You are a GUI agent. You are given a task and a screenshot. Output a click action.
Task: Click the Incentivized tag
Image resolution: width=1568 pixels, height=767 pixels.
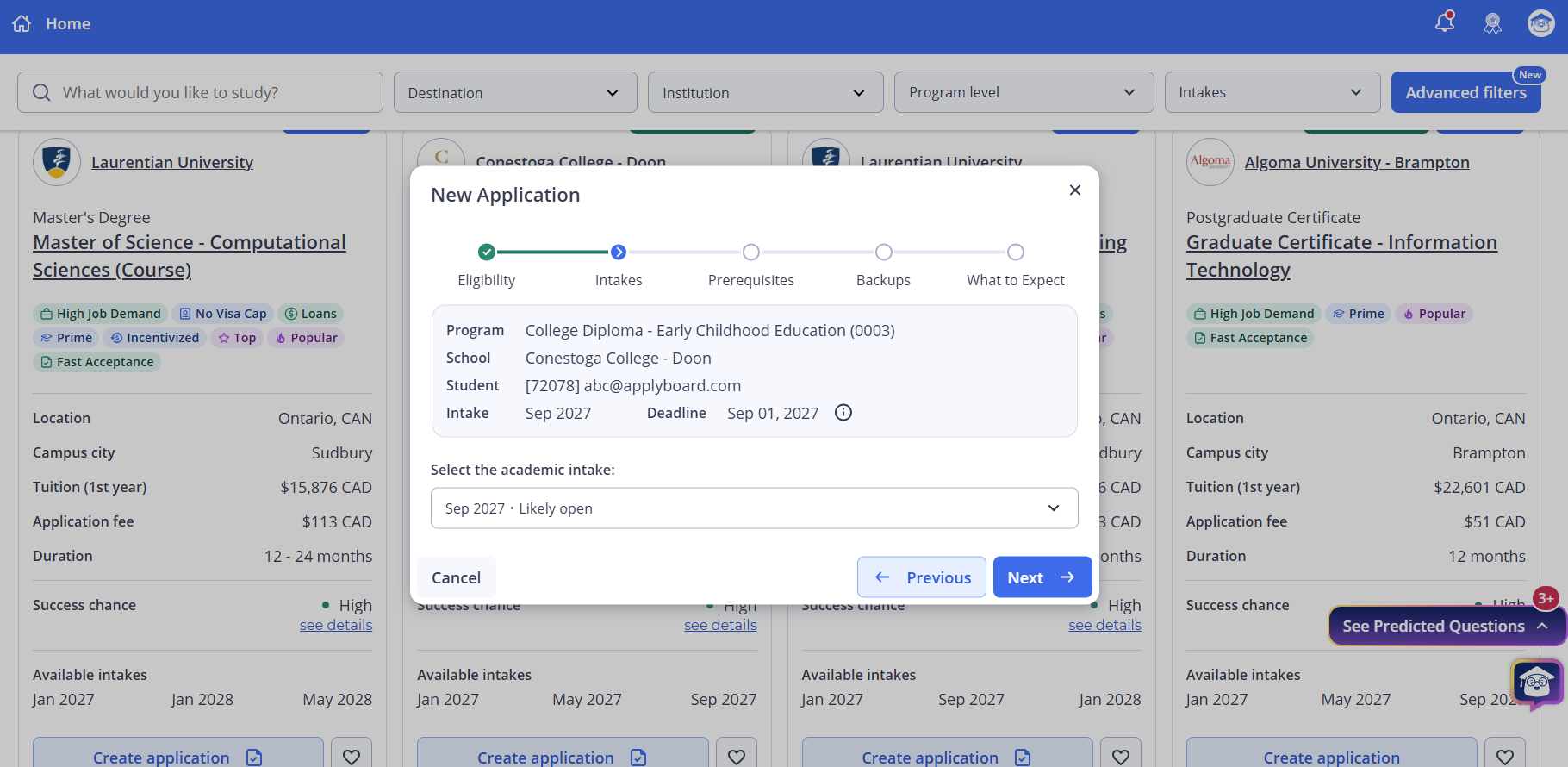point(154,338)
